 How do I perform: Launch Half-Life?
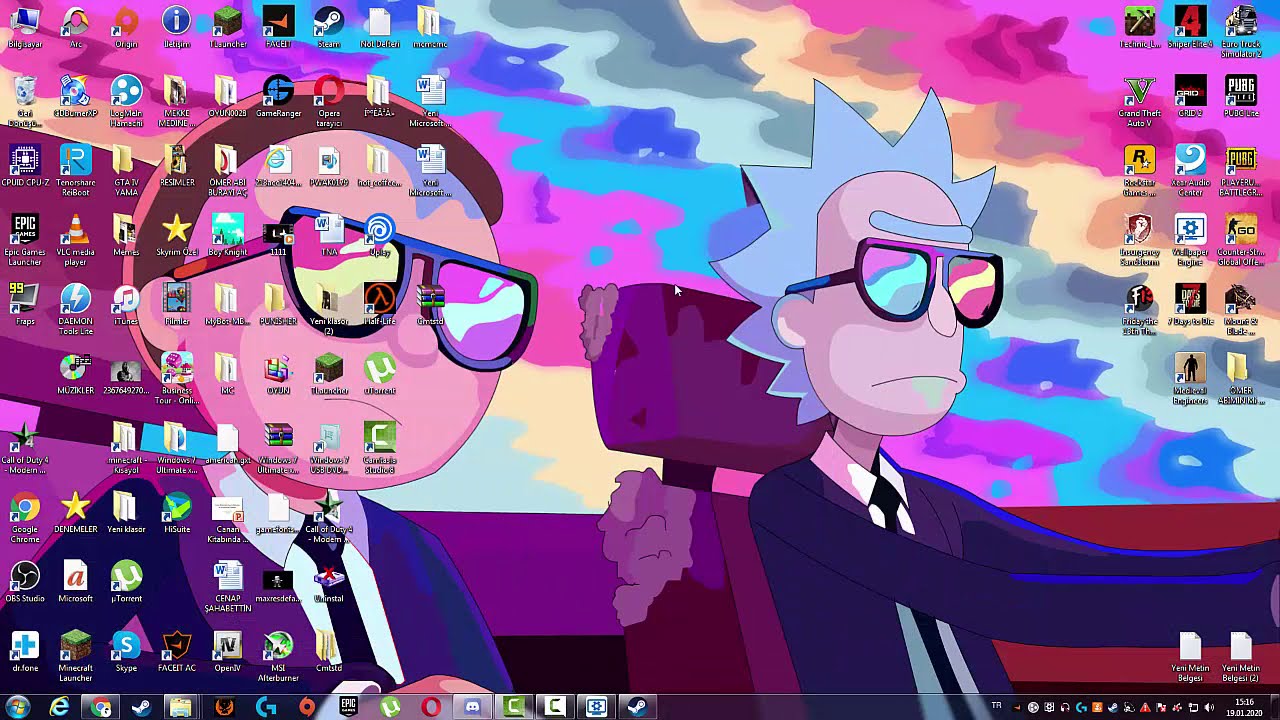380,305
